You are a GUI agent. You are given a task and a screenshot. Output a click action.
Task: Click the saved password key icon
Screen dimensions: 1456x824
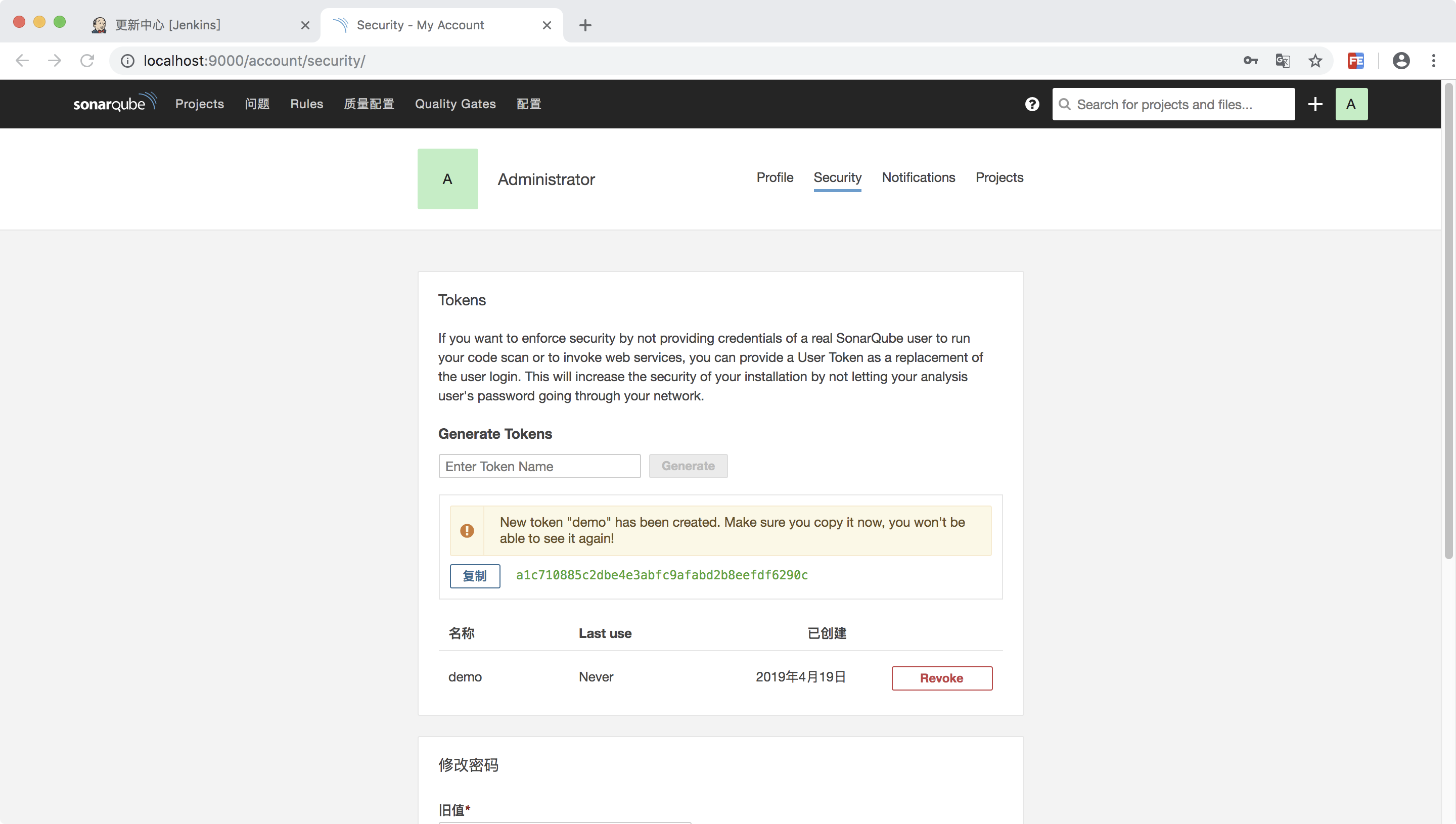coord(1250,61)
